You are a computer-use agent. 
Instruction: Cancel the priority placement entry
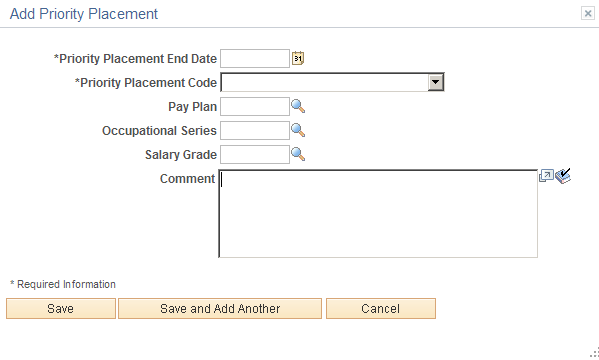(x=381, y=308)
